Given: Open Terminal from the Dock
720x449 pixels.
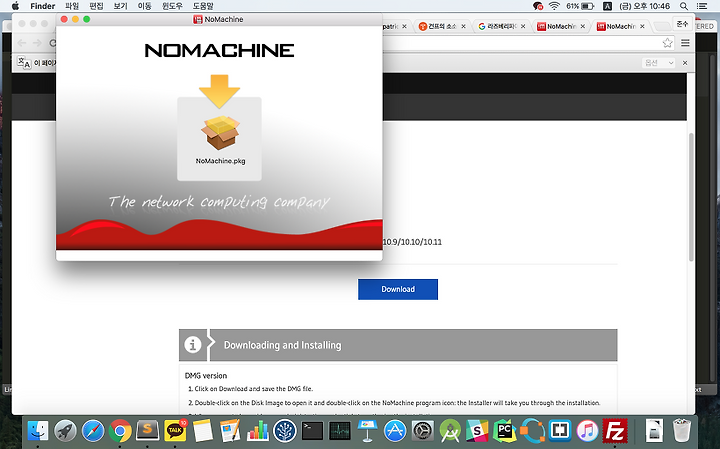Looking at the screenshot, I should pyautogui.click(x=312, y=431).
